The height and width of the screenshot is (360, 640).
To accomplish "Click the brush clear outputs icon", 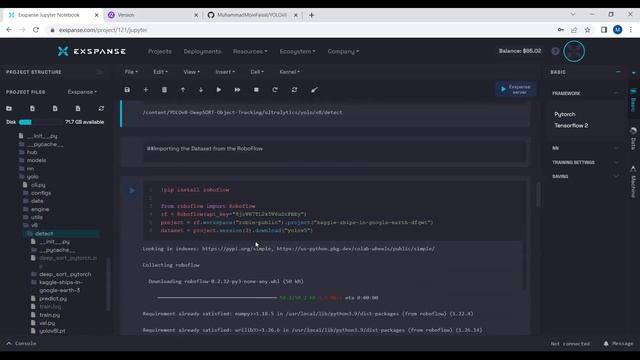I will point(314,90).
